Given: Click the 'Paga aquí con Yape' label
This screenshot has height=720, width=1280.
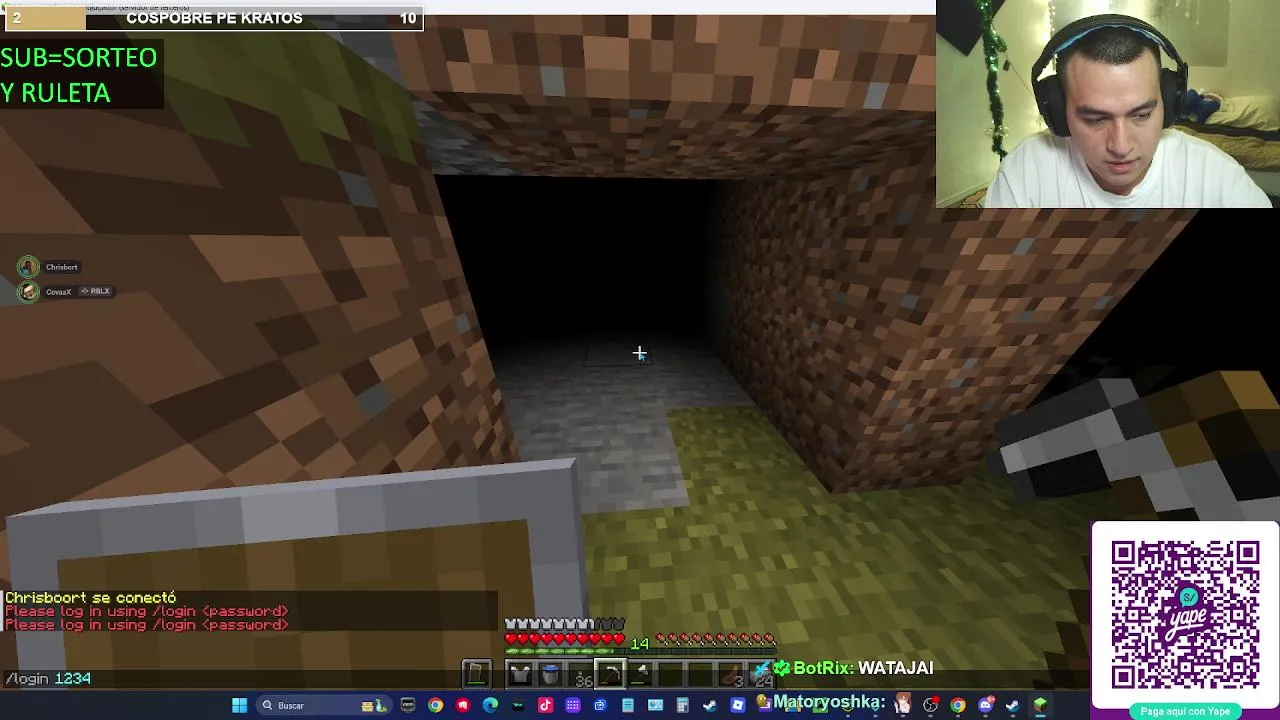Looking at the screenshot, I should (x=1185, y=711).
